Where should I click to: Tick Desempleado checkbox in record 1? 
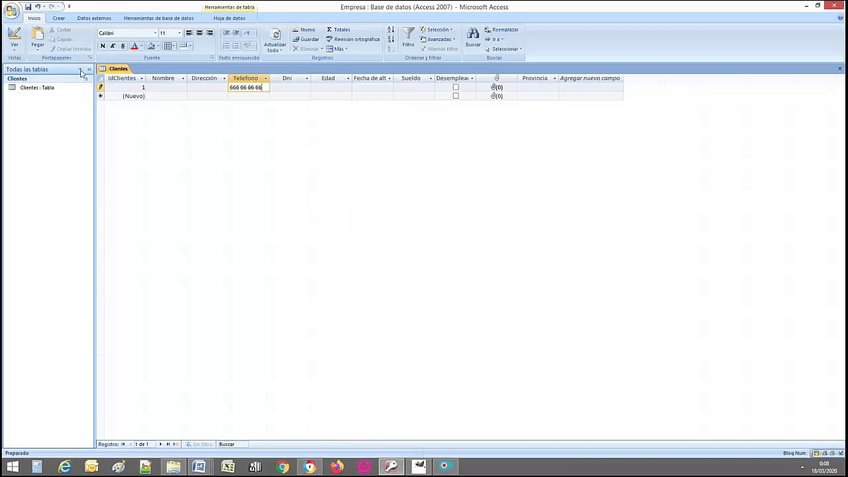[456, 87]
